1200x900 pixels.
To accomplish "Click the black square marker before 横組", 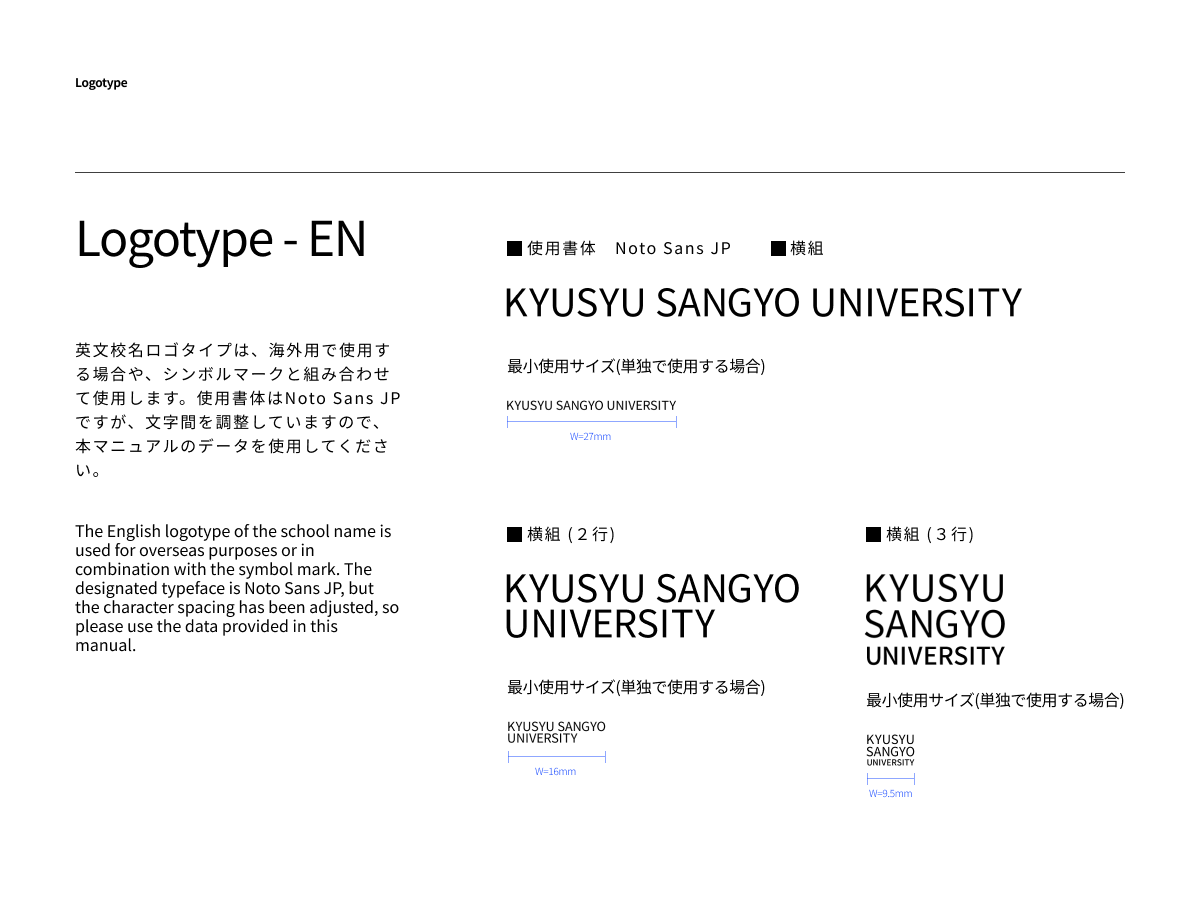I will (778, 248).
